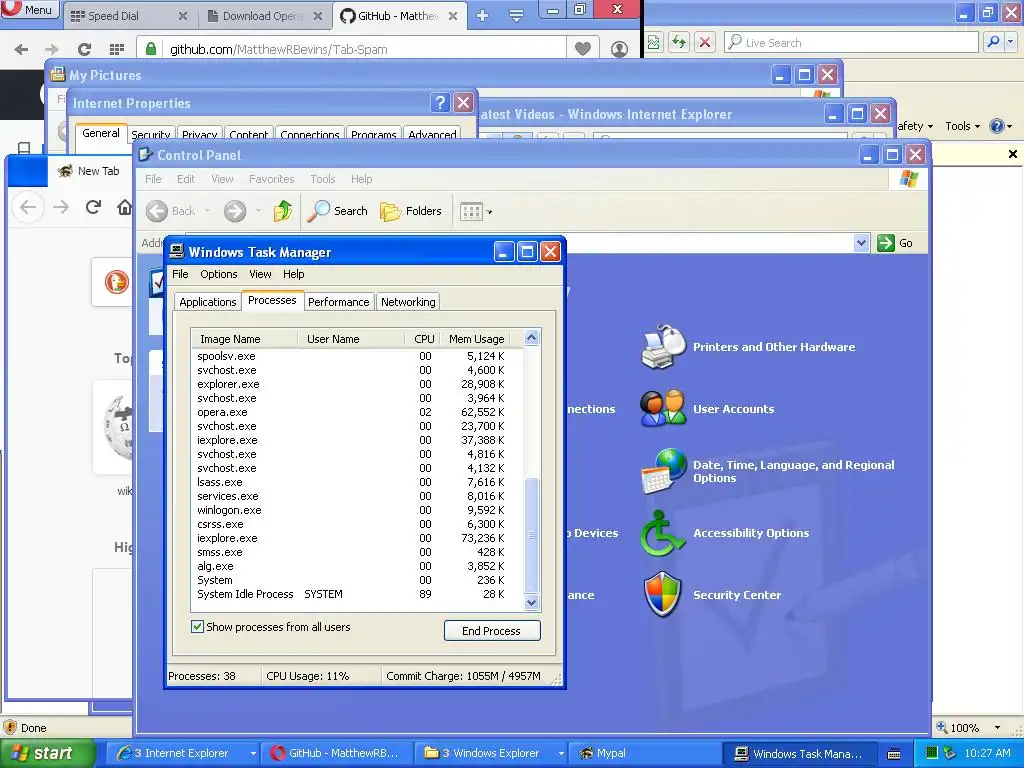This screenshot has width=1024, height=768.
Task: Click the Windows start button
Action: click(x=46, y=753)
